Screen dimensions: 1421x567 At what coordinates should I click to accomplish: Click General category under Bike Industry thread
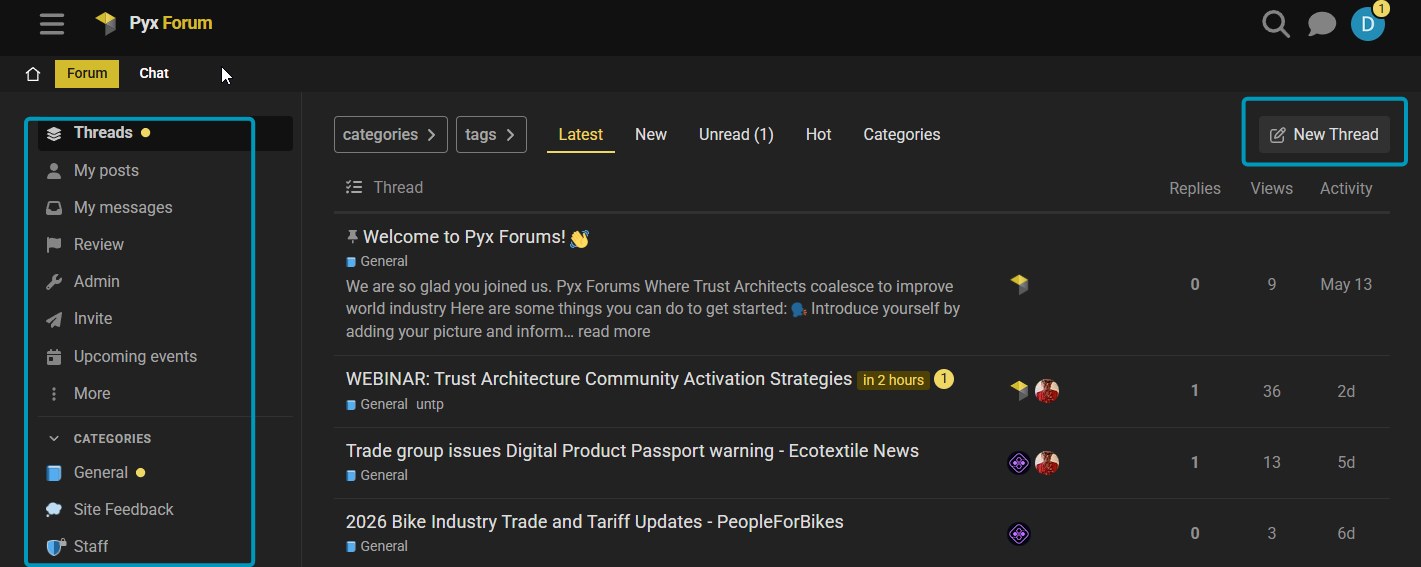pos(377,546)
